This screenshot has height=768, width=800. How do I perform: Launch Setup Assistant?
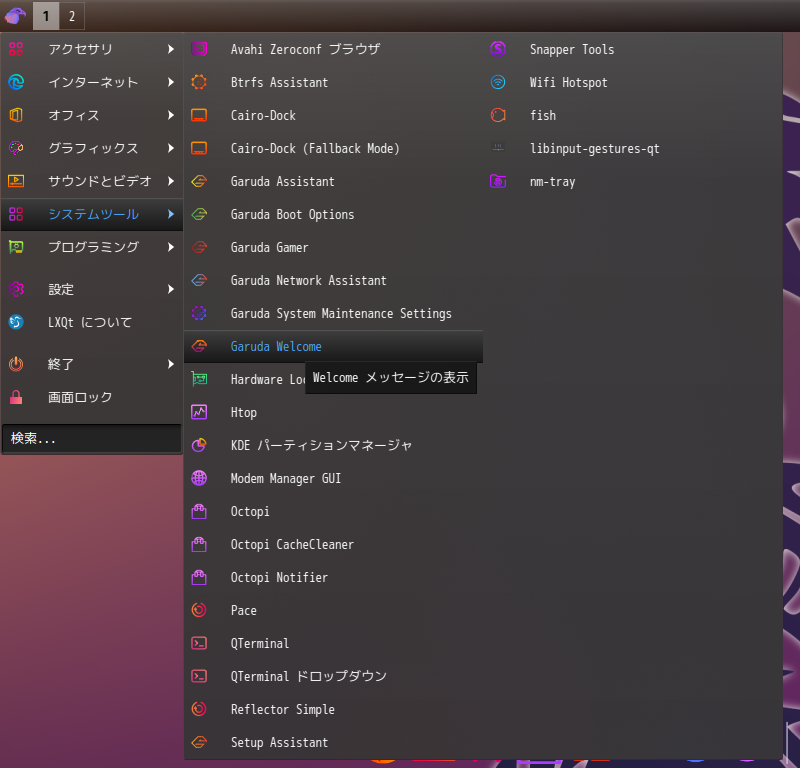333,742
